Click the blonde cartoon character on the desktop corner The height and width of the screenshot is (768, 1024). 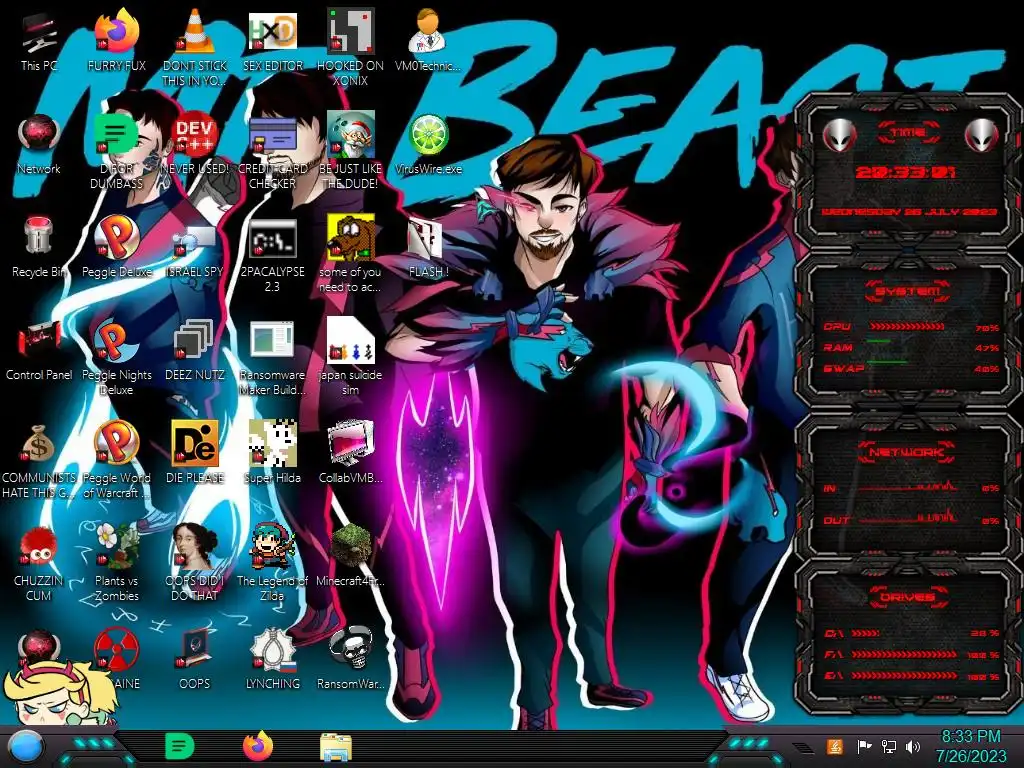pos(60,694)
